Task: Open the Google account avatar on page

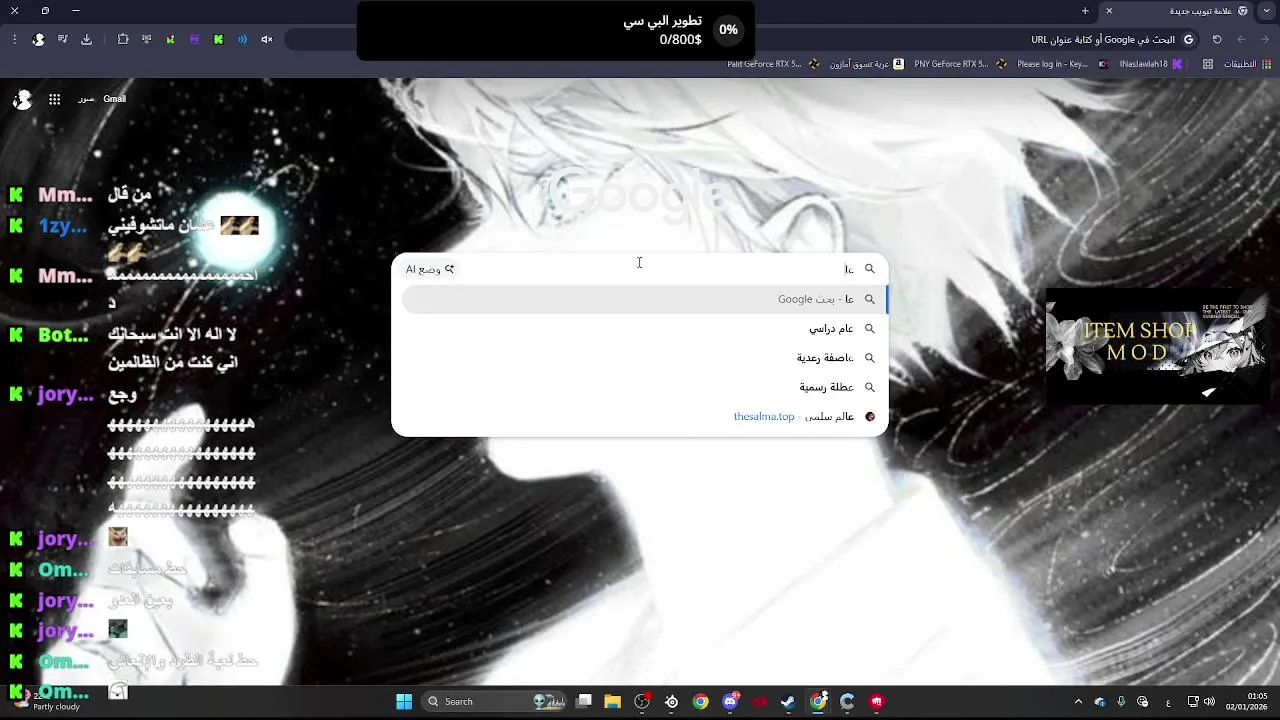Action: pyautogui.click(x=22, y=99)
